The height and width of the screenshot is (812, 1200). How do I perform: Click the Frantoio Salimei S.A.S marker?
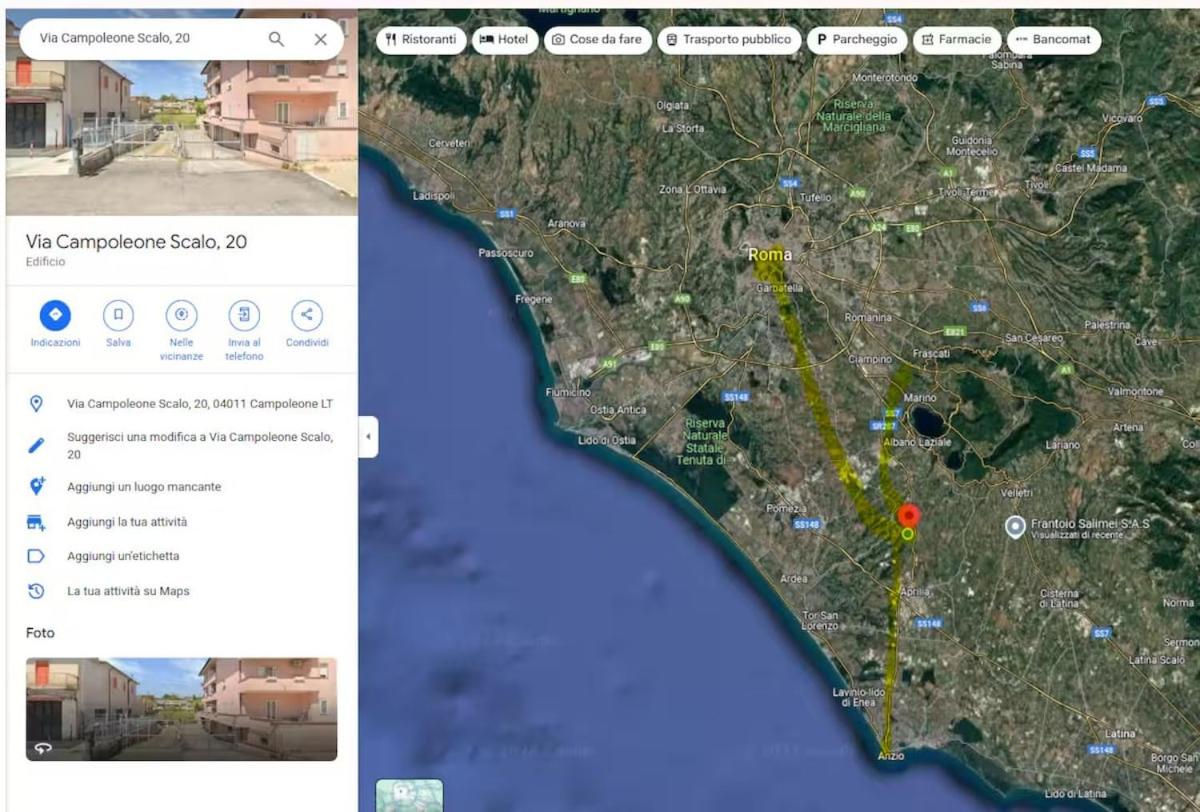[x=1015, y=526]
